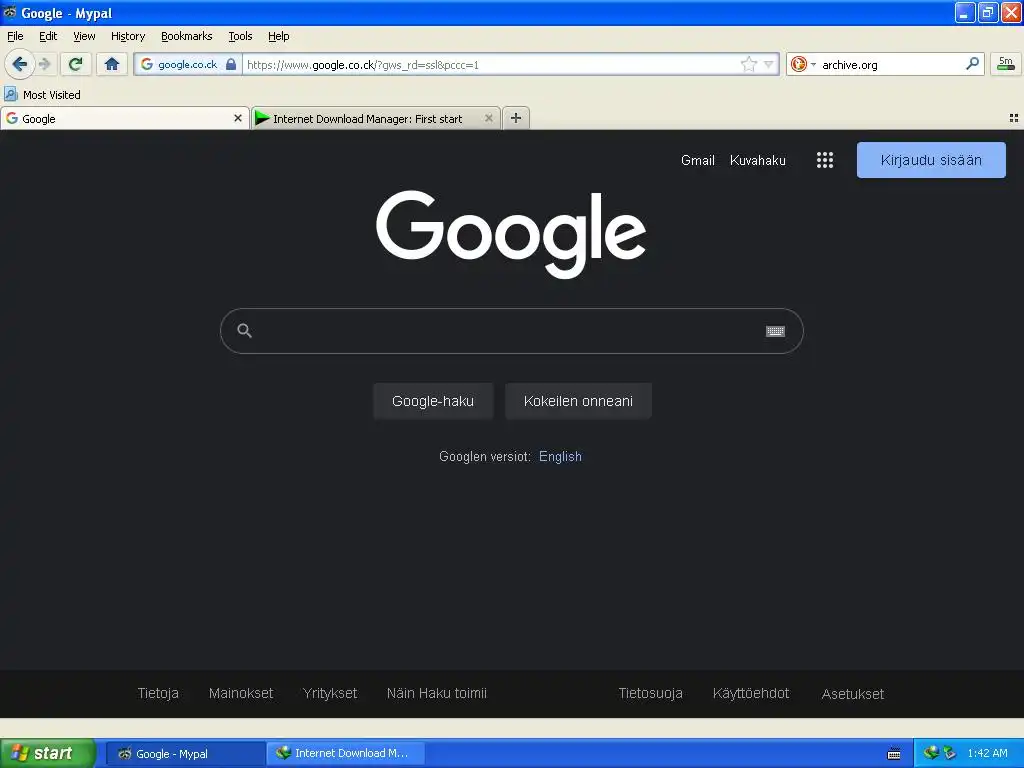Reload the page with the refresh icon

76,64
